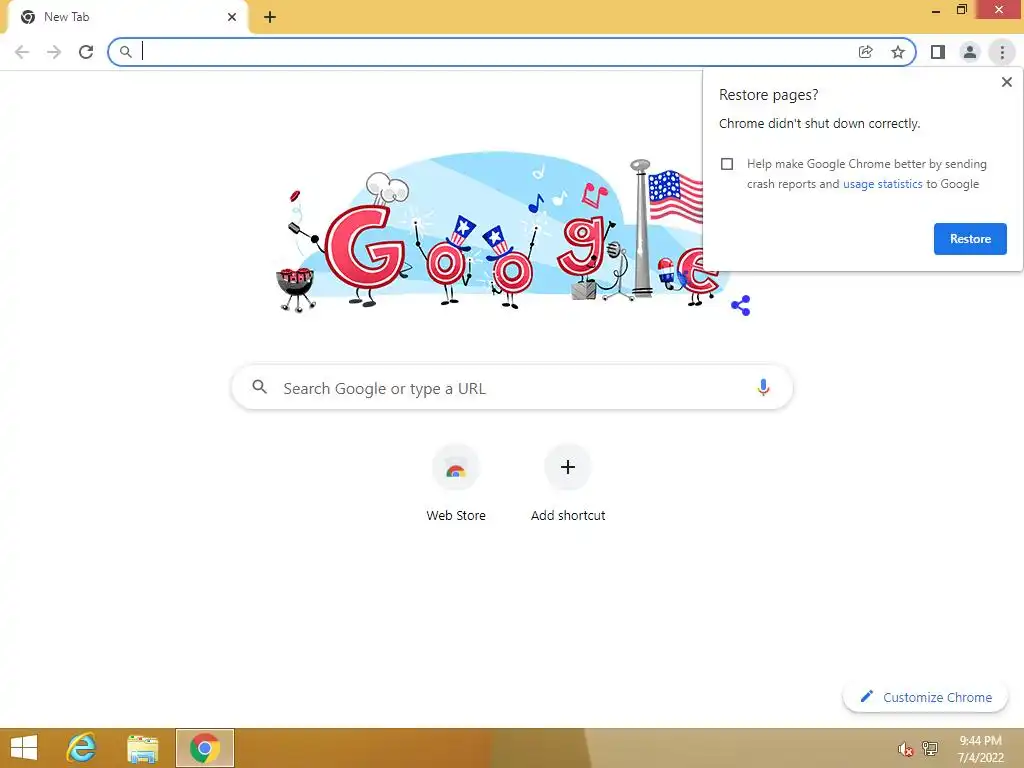The height and width of the screenshot is (768, 1024).
Task: Go back with the back arrow
Action: click(x=22, y=52)
